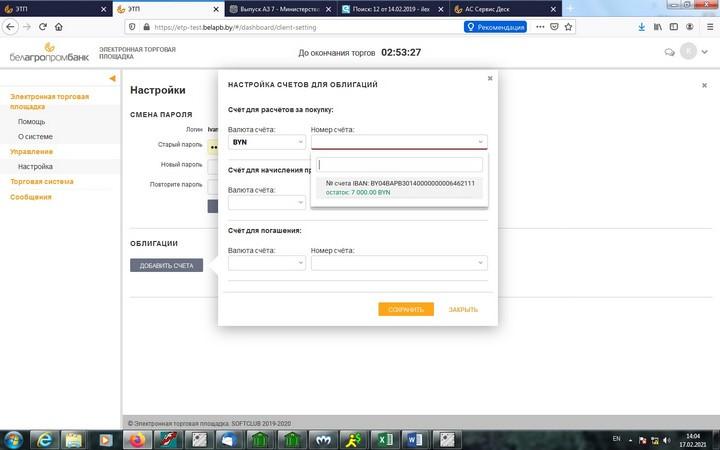Open the messages chat icon in header
Viewport: 720px width, 450px height.
[669, 52]
